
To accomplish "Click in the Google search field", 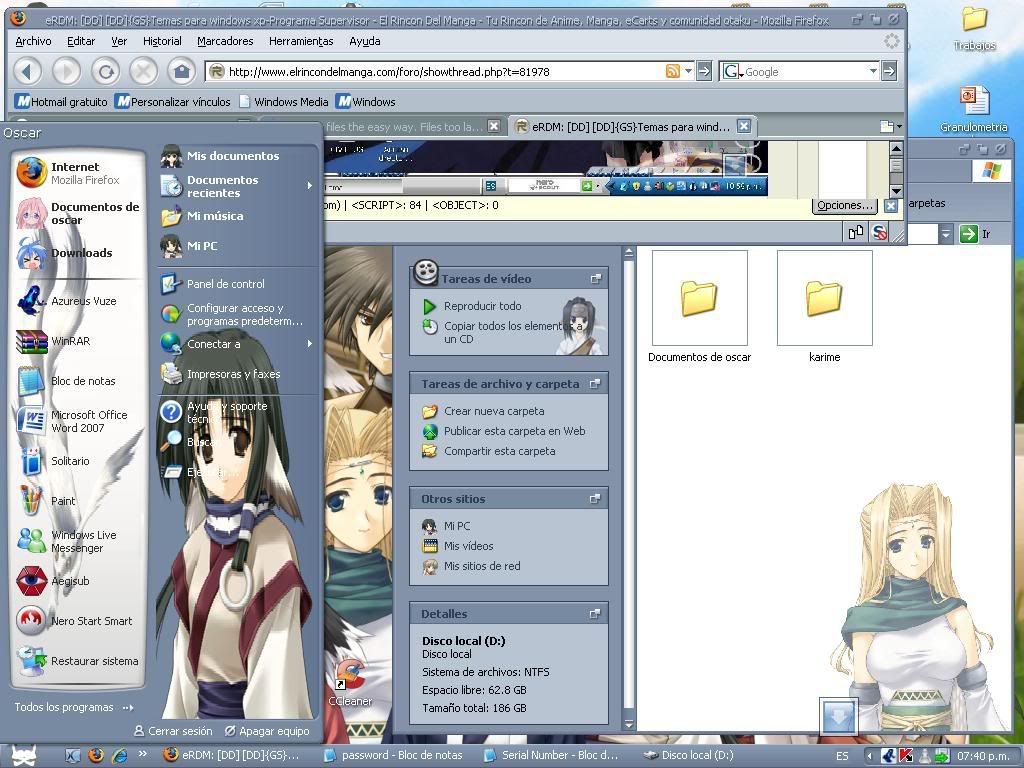I will (805, 71).
